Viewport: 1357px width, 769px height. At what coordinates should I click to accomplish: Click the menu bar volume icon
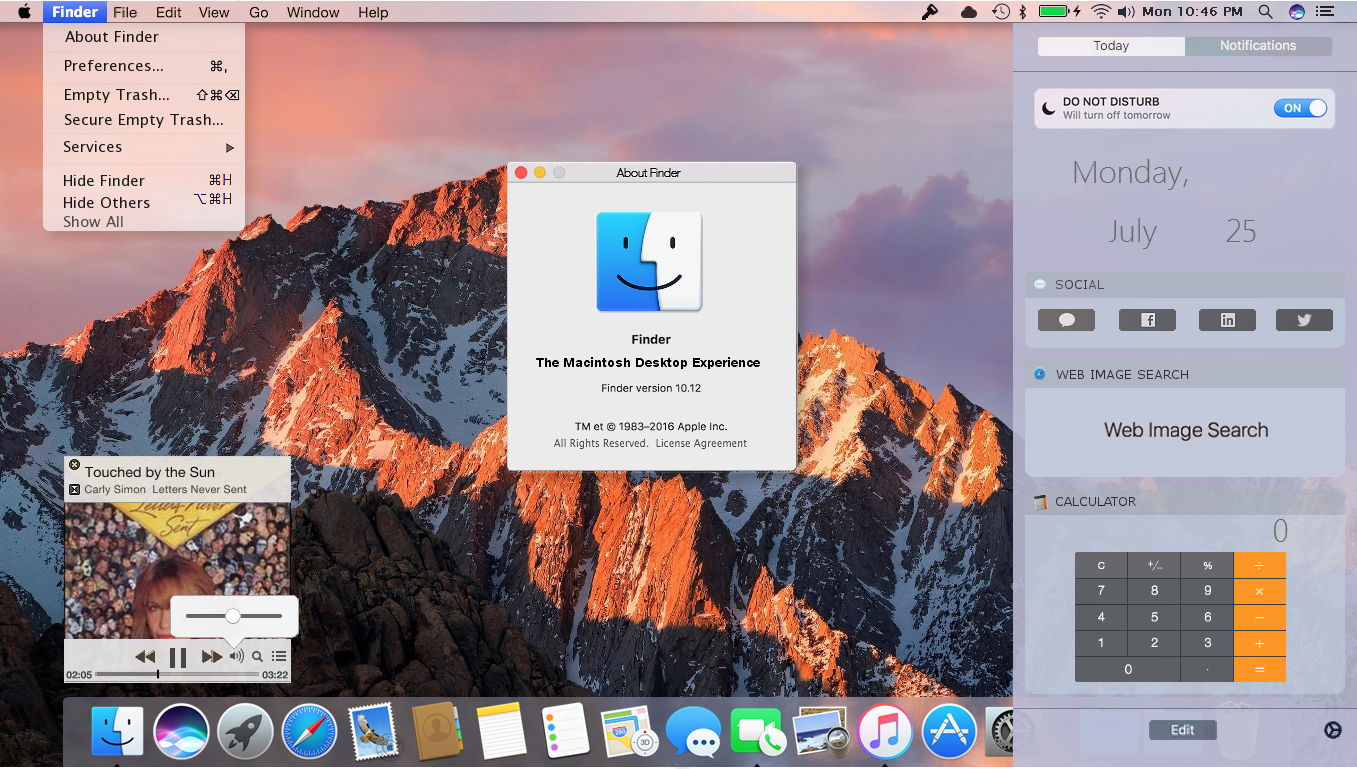[x=1127, y=12]
